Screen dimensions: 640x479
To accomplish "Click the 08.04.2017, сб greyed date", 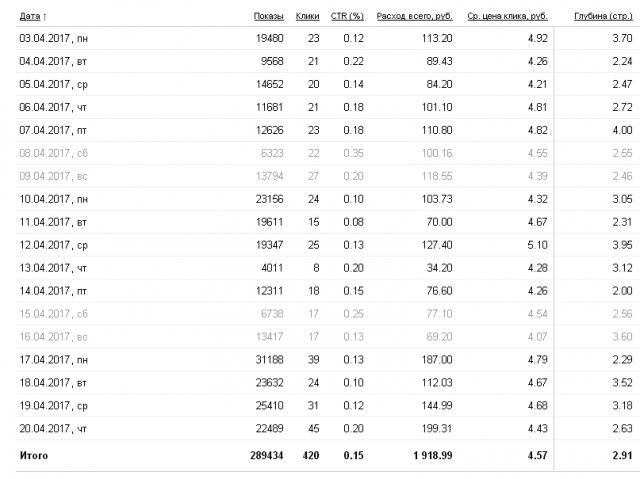I will click(58, 153).
